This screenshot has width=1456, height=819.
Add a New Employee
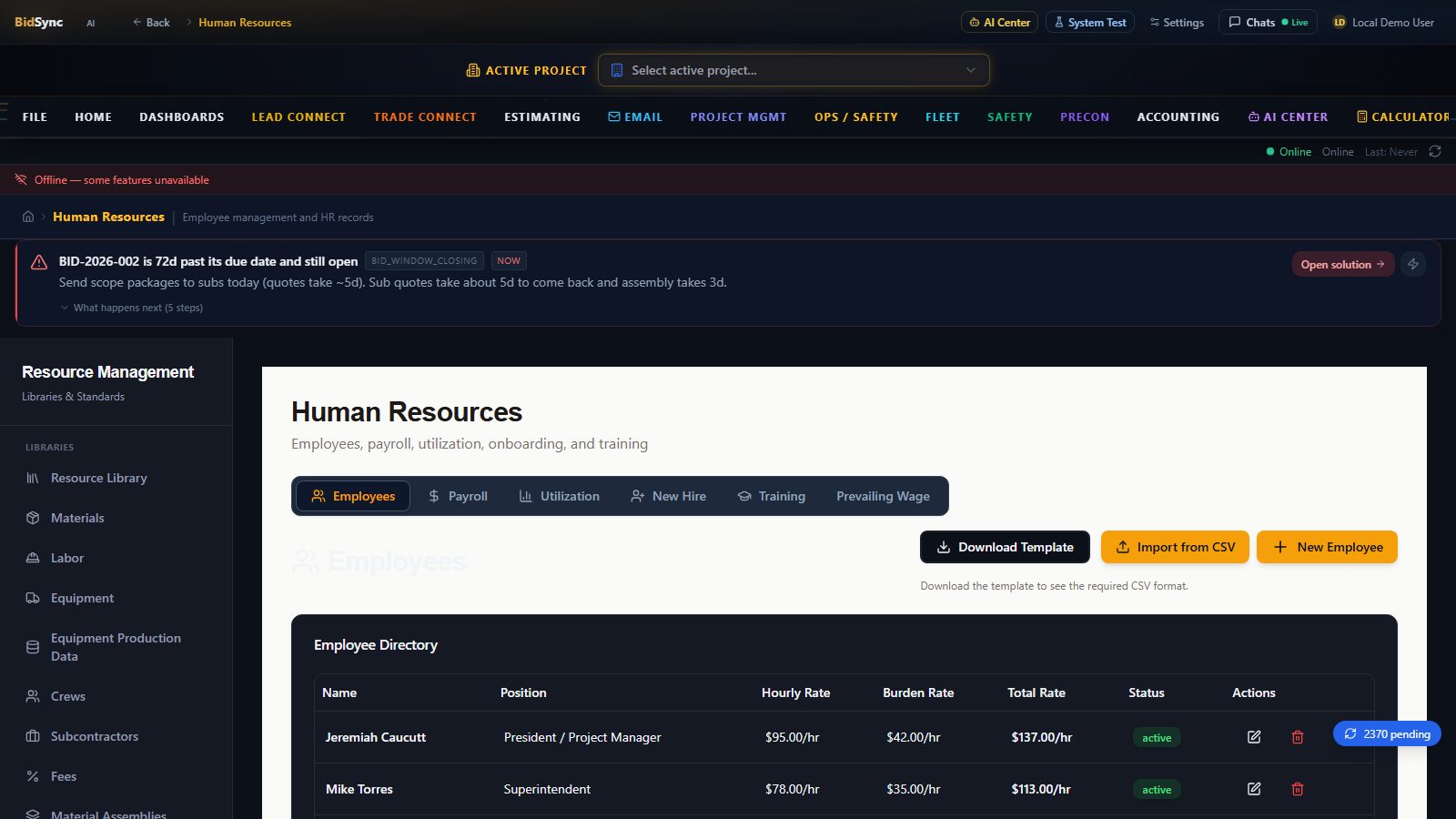1327,547
